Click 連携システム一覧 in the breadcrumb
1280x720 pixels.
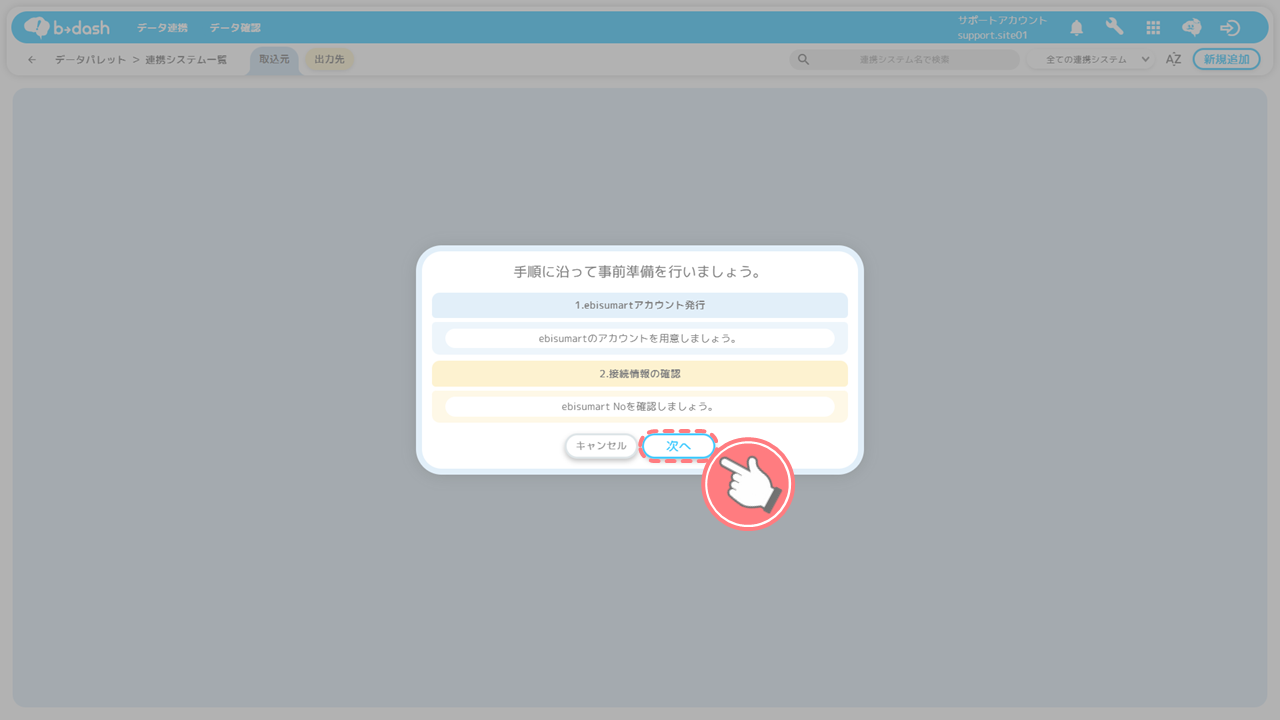(186, 60)
